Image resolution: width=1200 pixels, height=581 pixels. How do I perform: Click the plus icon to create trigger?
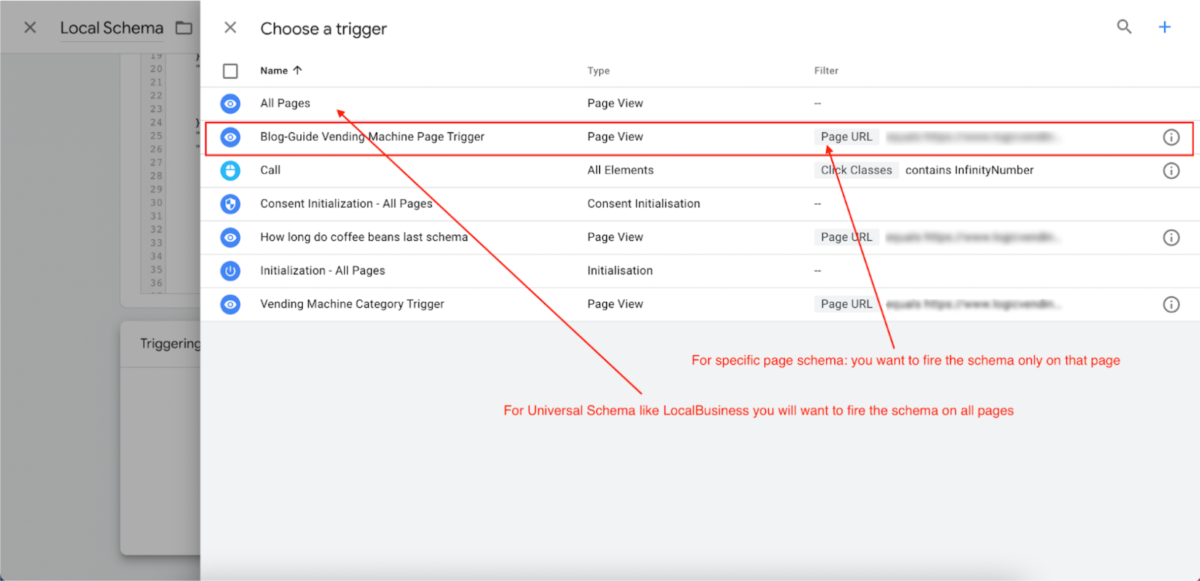(1164, 28)
